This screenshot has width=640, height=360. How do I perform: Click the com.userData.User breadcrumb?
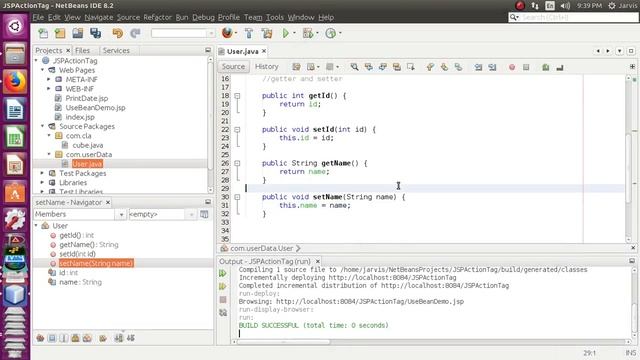pyautogui.click(x=262, y=248)
